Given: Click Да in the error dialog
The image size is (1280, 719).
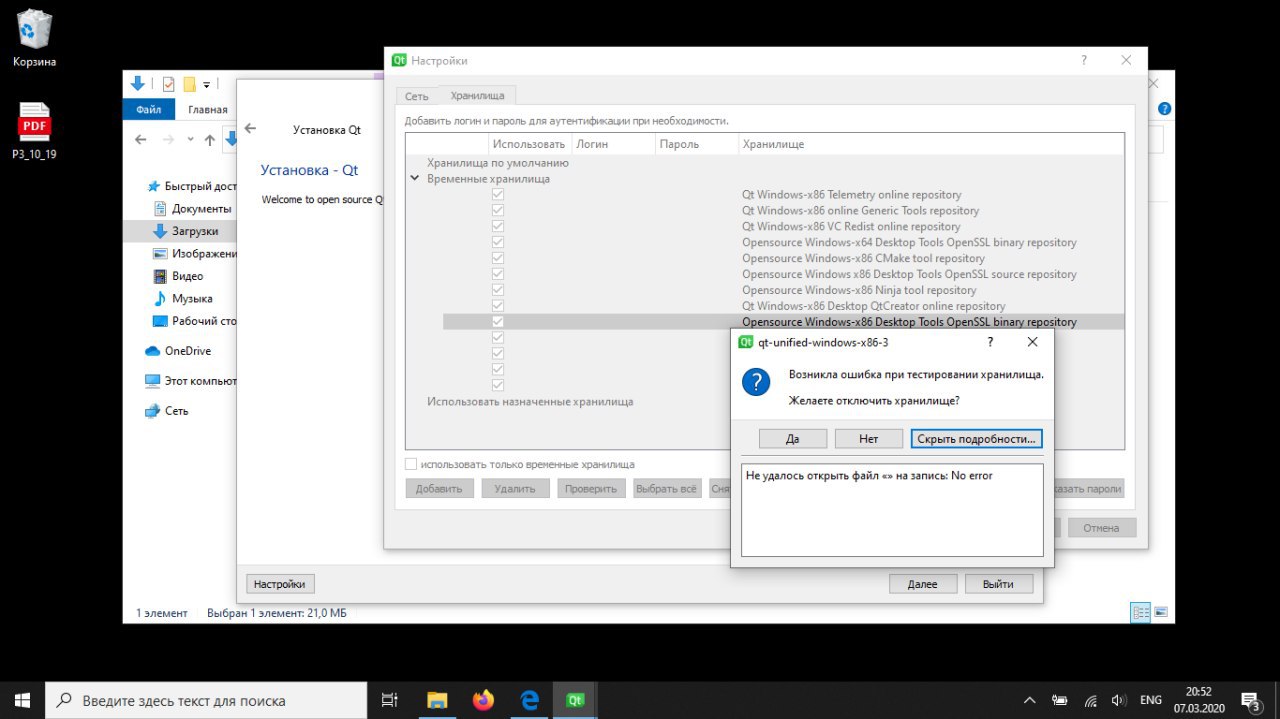Looking at the screenshot, I should tap(793, 438).
